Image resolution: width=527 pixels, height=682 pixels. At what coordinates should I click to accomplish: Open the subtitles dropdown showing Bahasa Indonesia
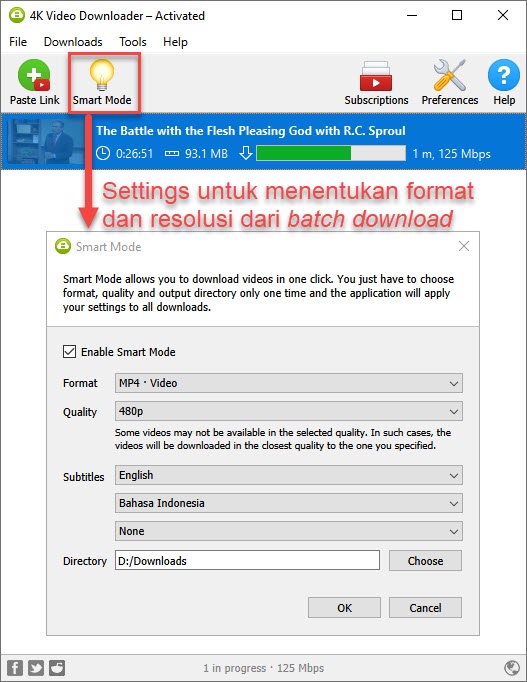289,503
